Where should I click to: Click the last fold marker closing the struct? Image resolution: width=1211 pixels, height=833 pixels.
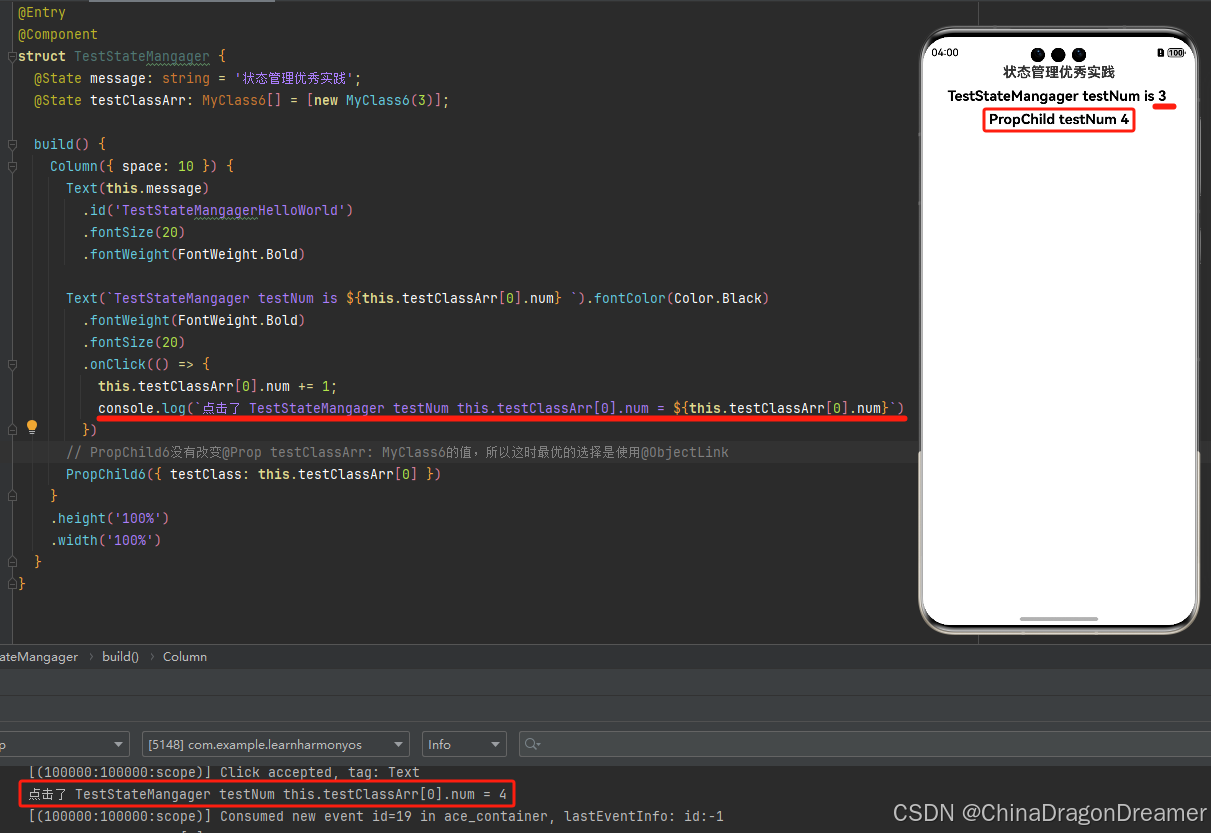pos(12,584)
